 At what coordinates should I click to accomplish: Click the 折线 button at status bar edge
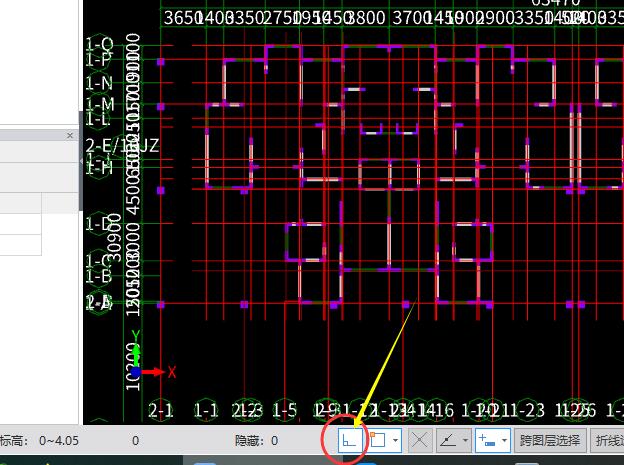coord(608,440)
